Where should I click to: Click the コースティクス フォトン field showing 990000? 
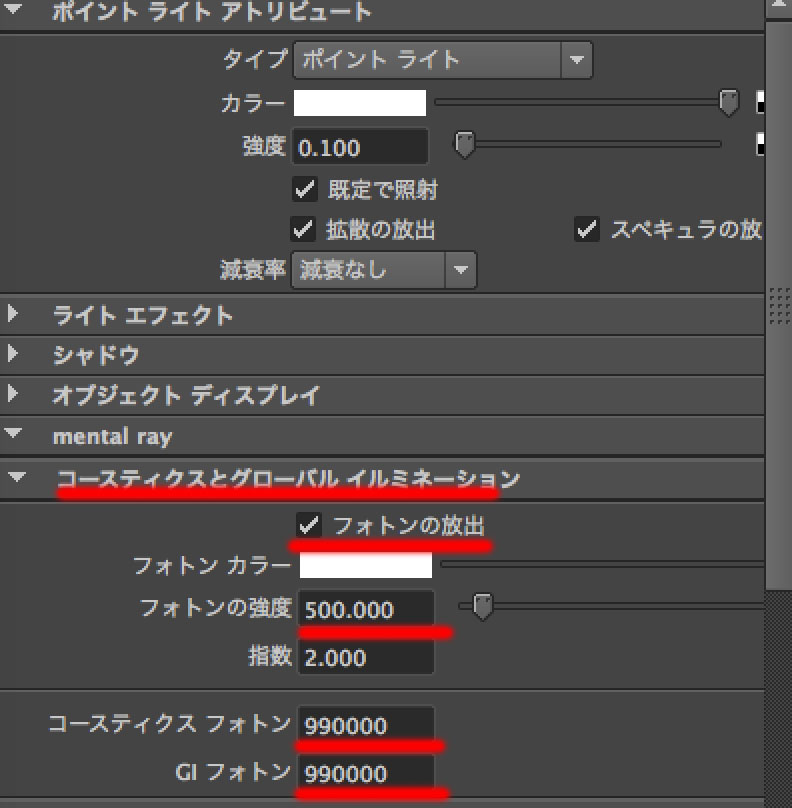366,725
